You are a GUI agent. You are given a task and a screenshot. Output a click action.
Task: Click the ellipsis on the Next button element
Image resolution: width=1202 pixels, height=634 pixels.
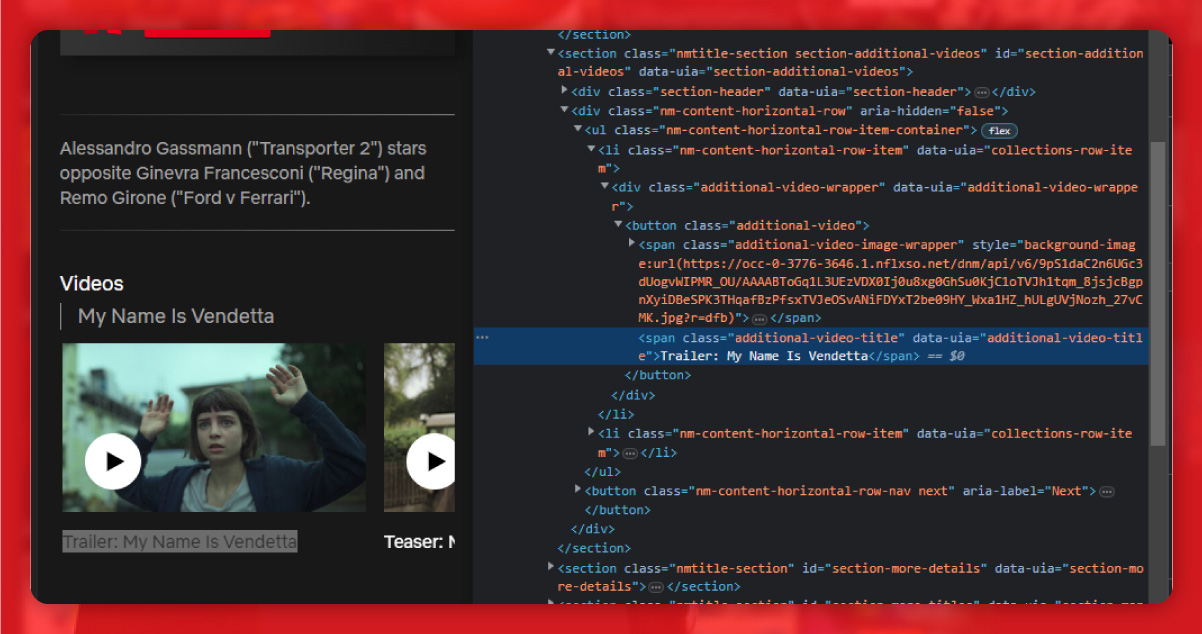(x=1106, y=490)
